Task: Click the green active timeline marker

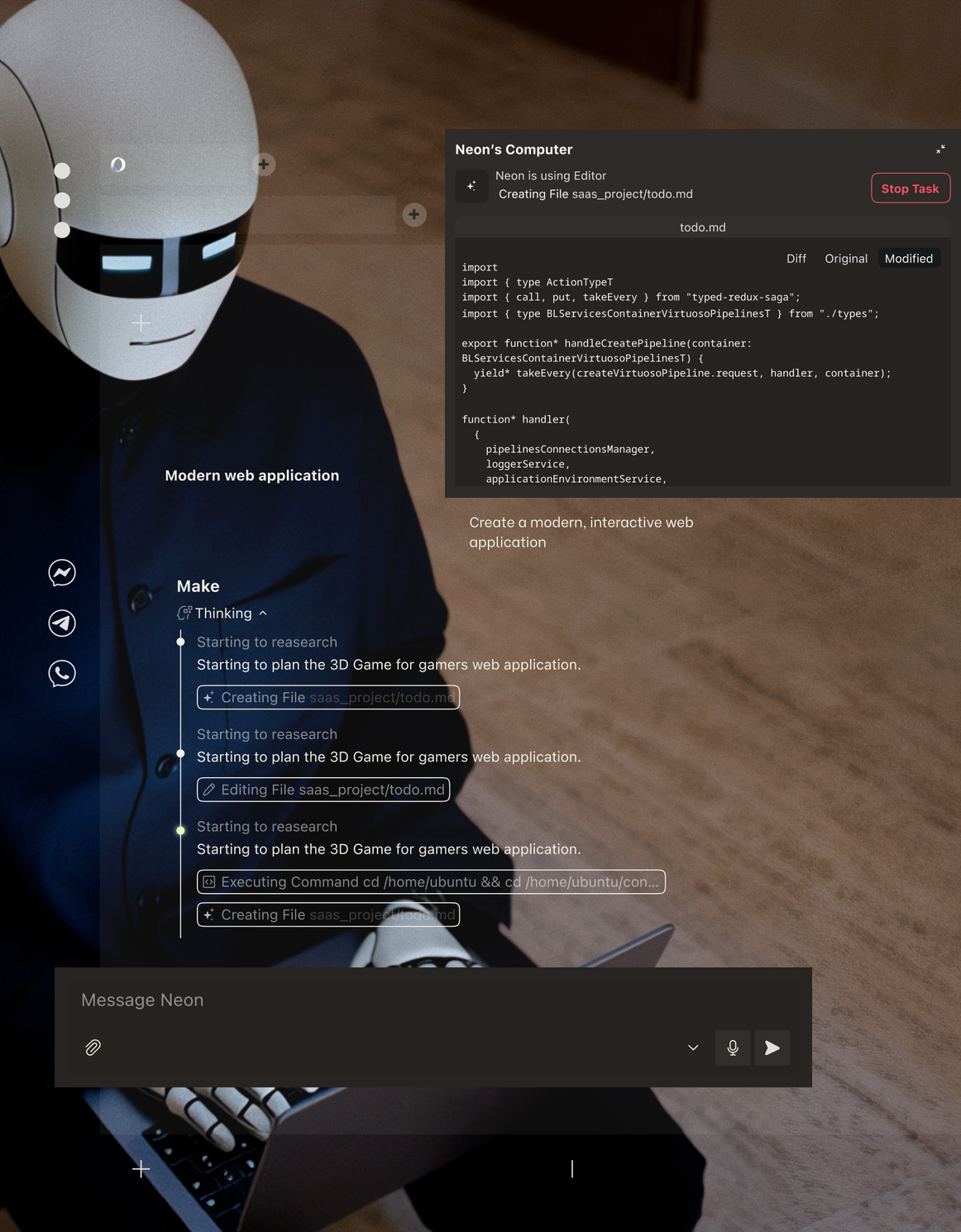Action: (x=180, y=830)
